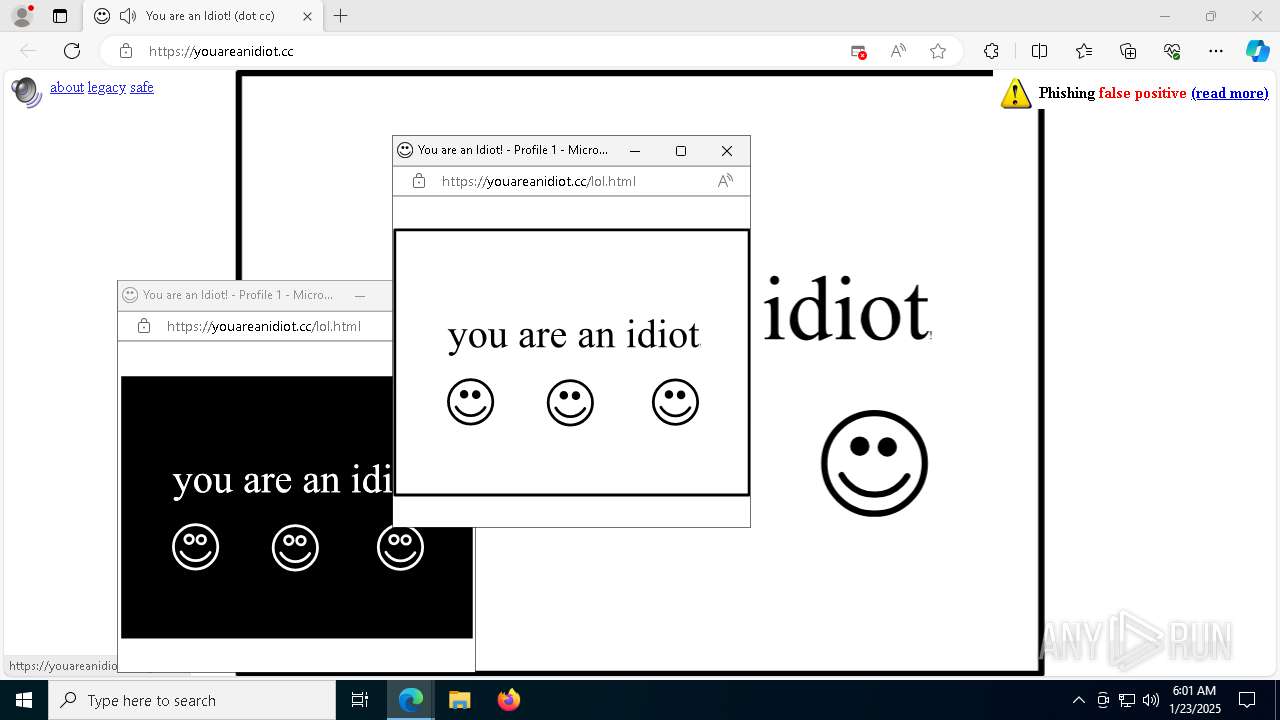The height and width of the screenshot is (720, 1280).
Task: View site info via the main window's lock icon
Action: coord(125,51)
